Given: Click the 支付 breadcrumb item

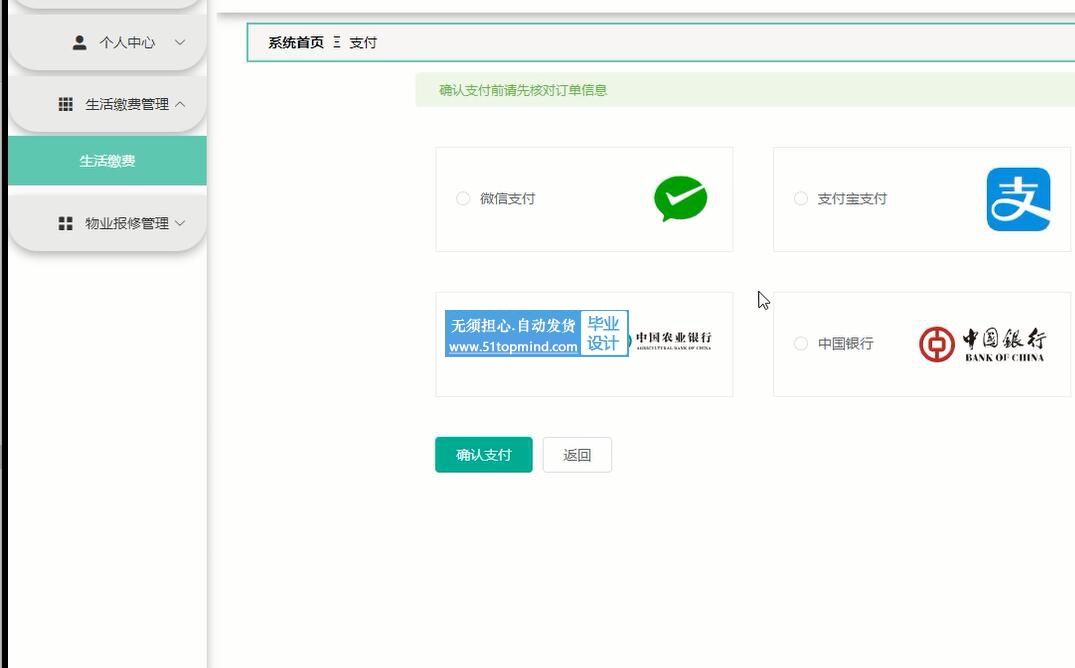Looking at the screenshot, I should coord(363,43).
